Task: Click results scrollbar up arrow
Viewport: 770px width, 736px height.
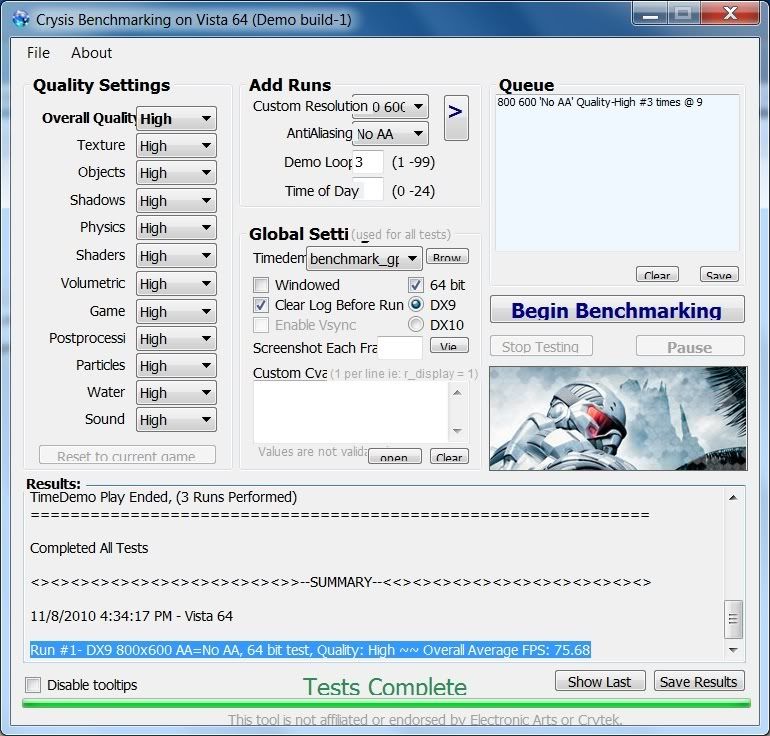Action: tap(733, 498)
